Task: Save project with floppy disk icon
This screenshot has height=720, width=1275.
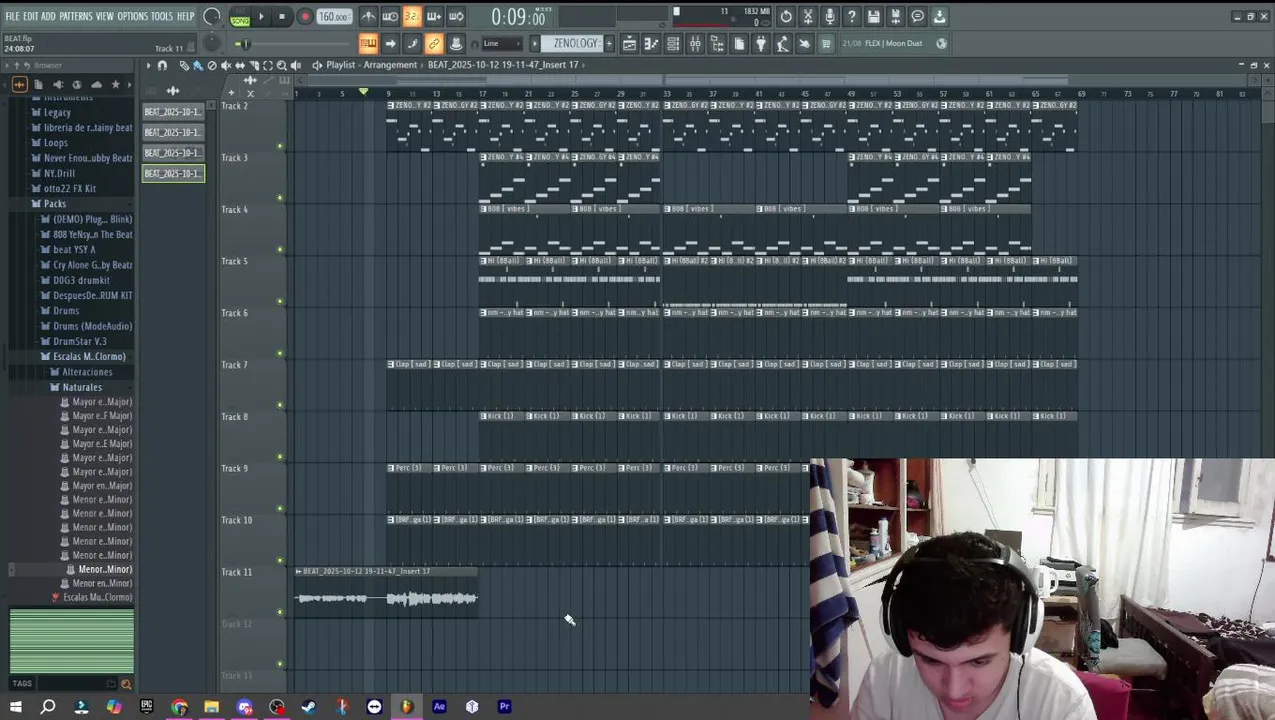Action: (873, 17)
